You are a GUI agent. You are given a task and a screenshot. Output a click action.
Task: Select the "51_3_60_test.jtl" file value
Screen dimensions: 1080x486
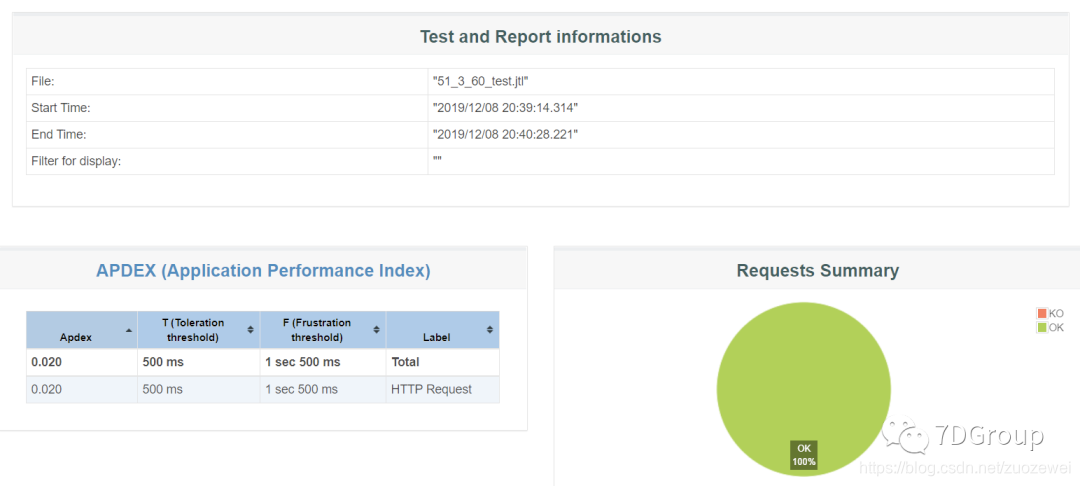coord(480,81)
